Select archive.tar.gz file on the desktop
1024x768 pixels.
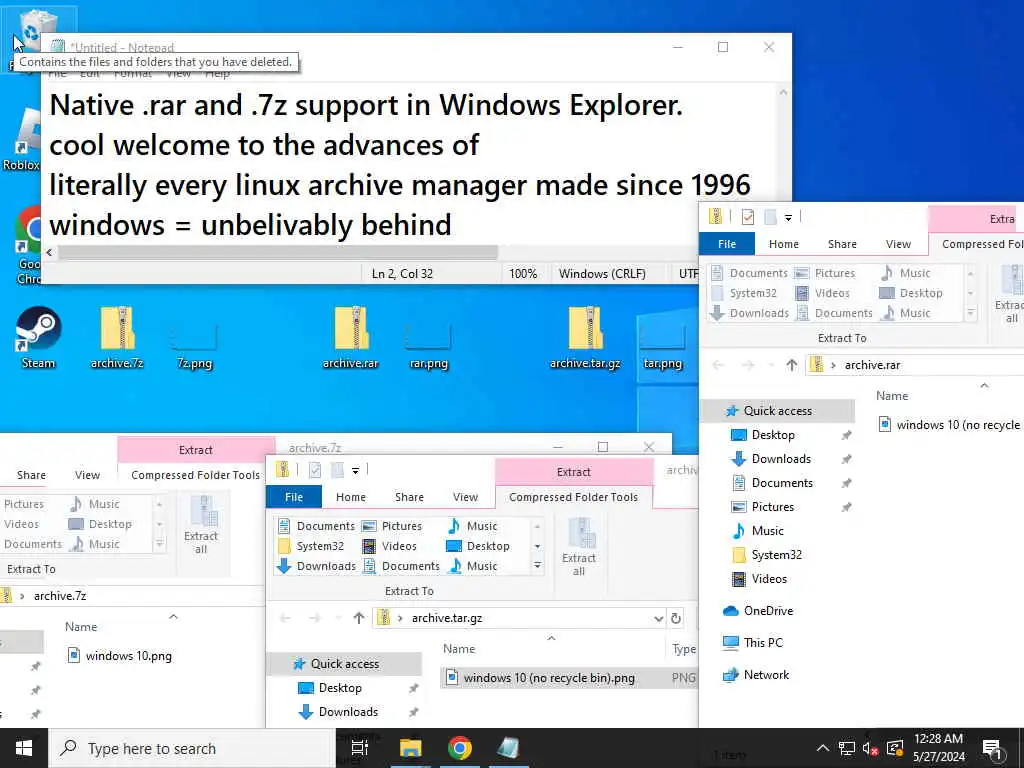click(x=585, y=338)
